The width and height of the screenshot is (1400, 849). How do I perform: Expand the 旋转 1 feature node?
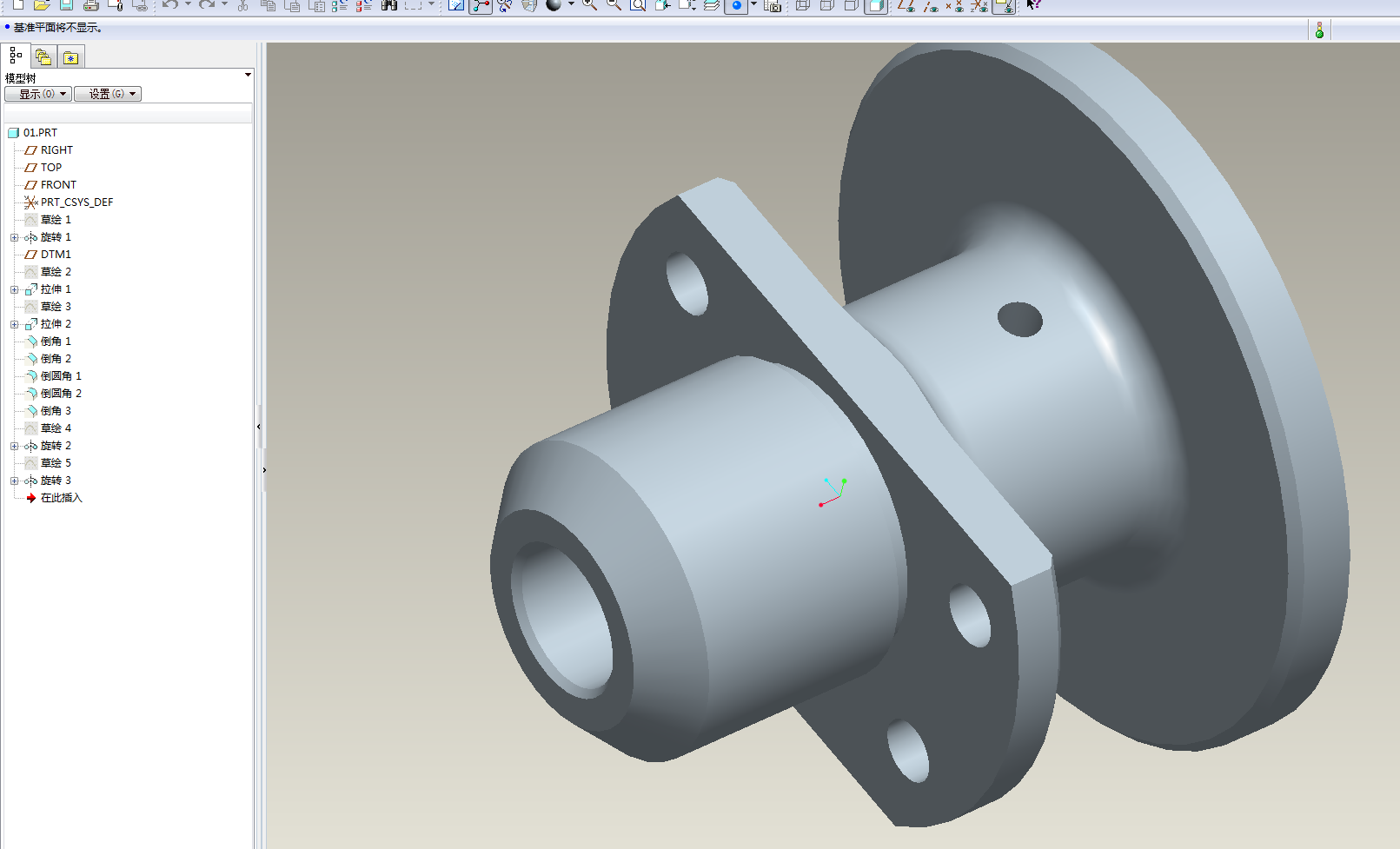coord(14,237)
